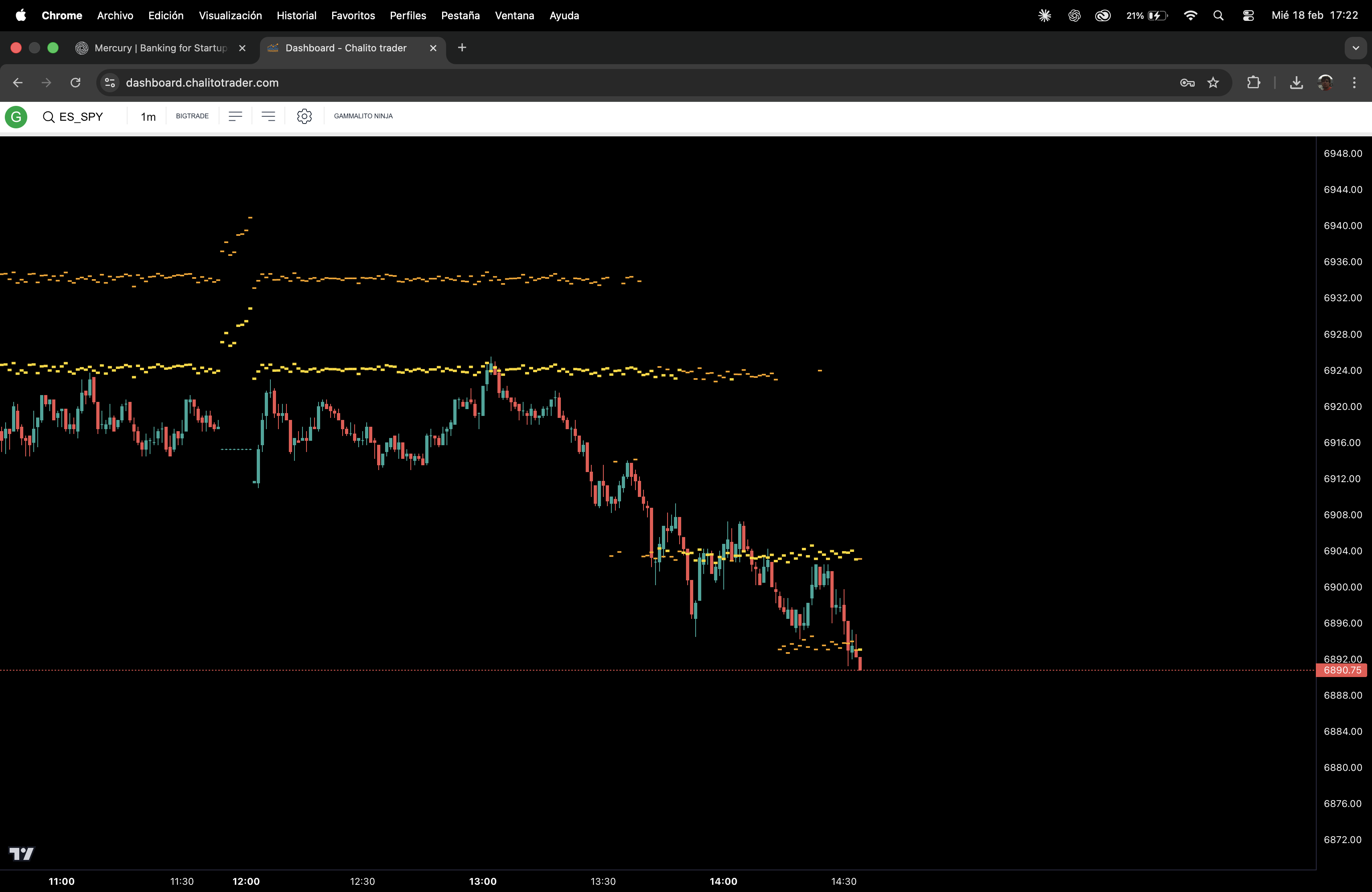Expand the tab search dropdown
1372x892 pixels.
coord(1355,49)
